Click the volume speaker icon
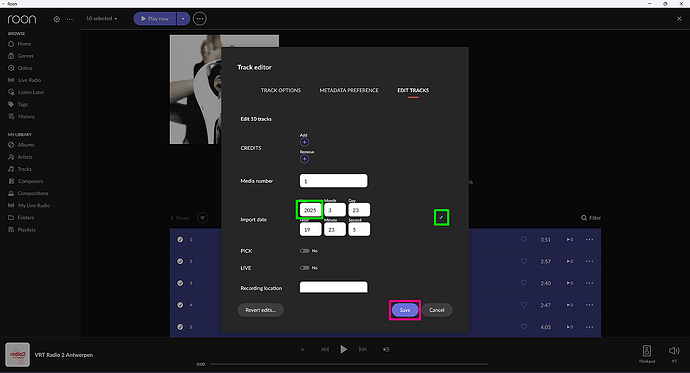690x373 pixels. coord(674,351)
